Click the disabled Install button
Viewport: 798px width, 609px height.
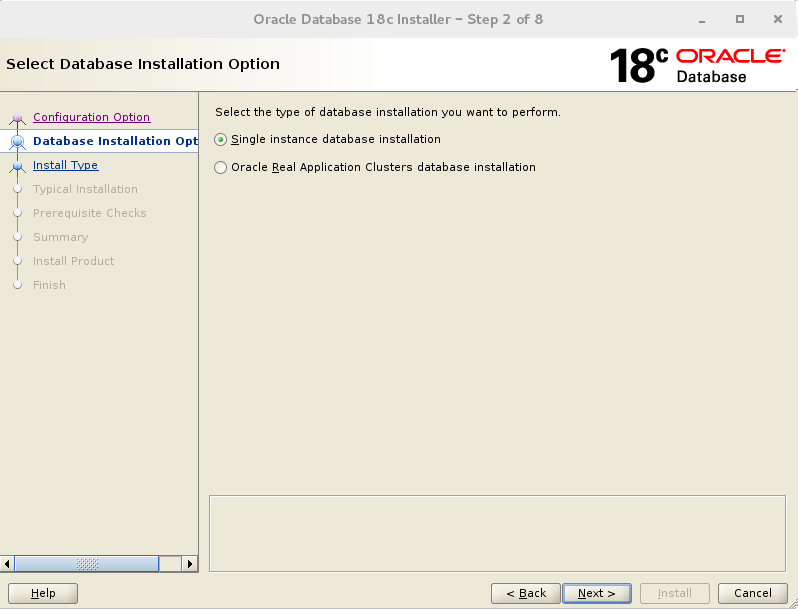675,593
